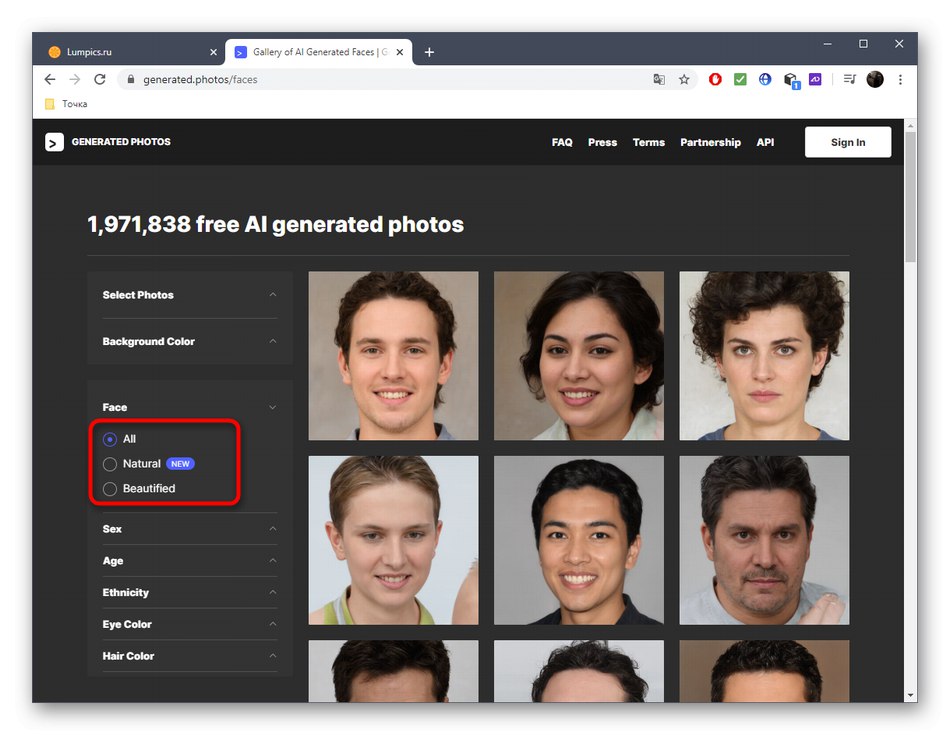Click the cube extension icon with badge
950x735 pixels.
click(791, 80)
